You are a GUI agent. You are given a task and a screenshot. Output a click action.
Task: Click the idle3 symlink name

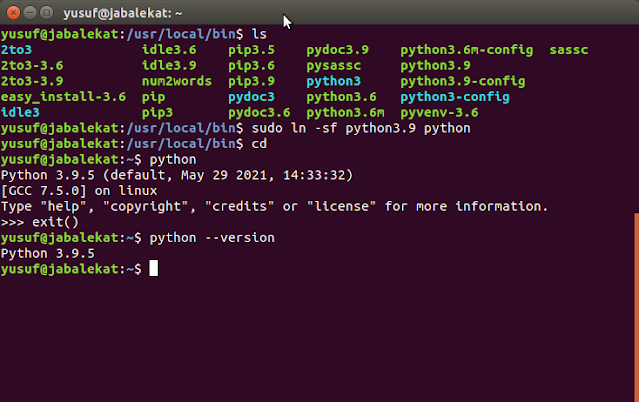click(20, 113)
